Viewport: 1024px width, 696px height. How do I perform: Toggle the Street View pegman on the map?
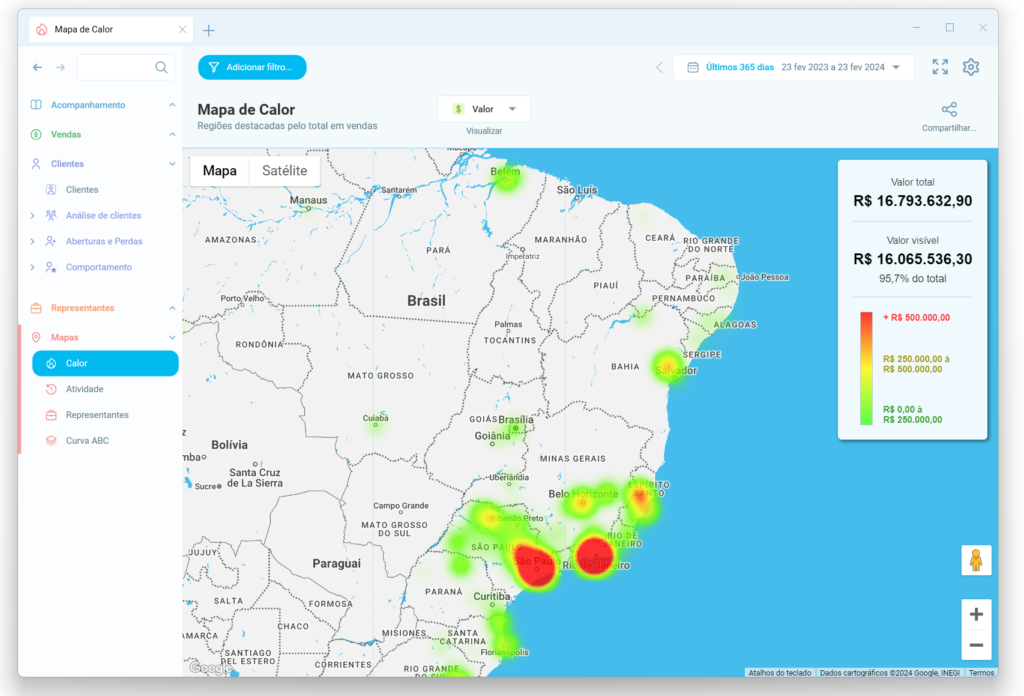click(975, 561)
